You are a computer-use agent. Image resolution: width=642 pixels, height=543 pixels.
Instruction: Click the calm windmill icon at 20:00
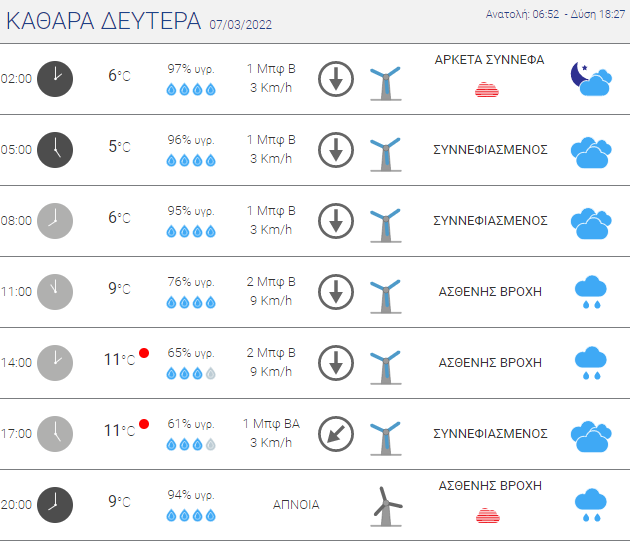(x=387, y=506)
